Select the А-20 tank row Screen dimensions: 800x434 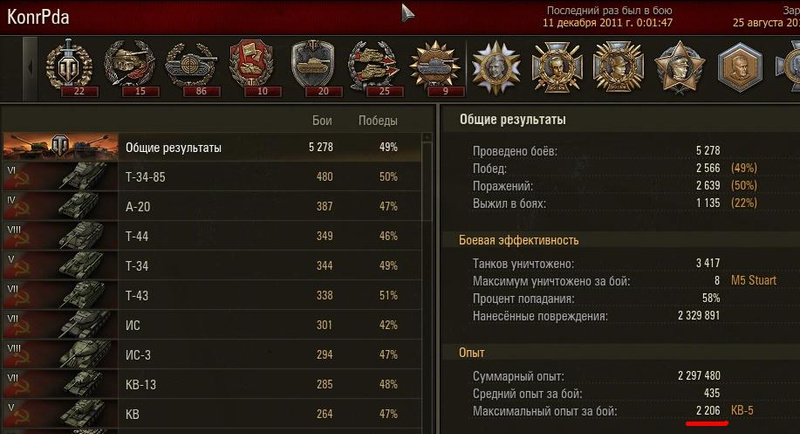pyautogui.click(x=212, y=207)
